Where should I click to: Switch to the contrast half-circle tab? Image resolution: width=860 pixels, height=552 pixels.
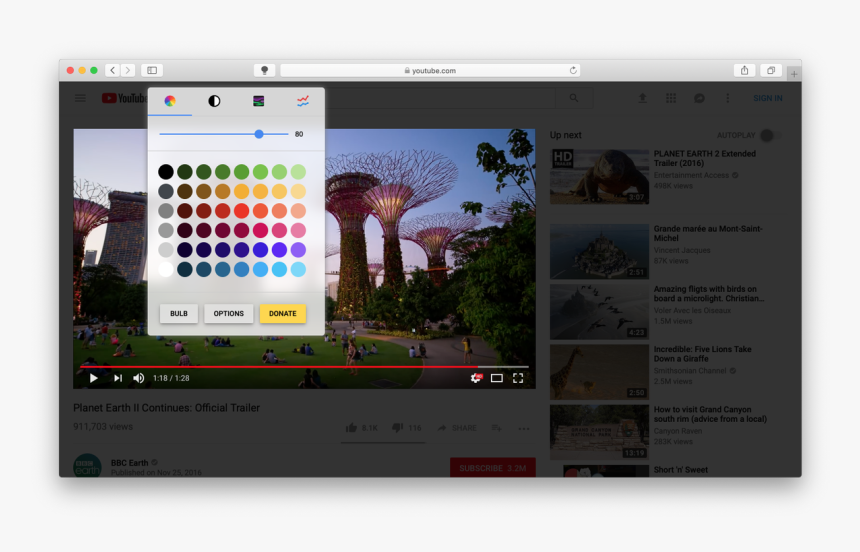[214, 101]
